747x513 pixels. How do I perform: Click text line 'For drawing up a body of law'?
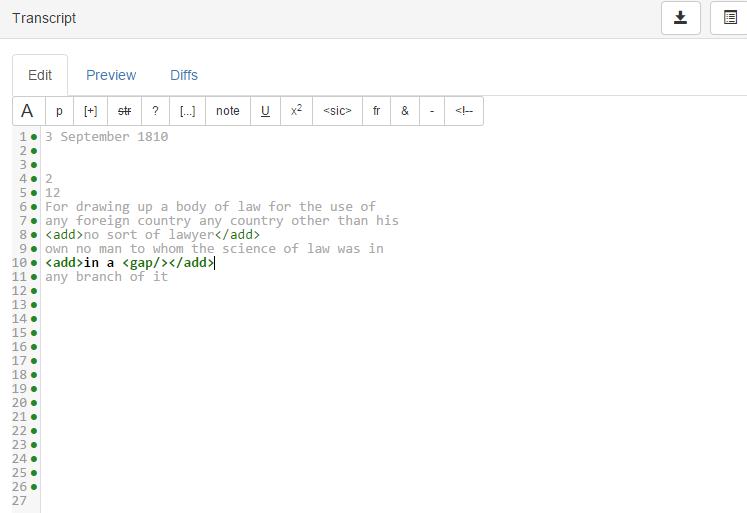[210, 207]
